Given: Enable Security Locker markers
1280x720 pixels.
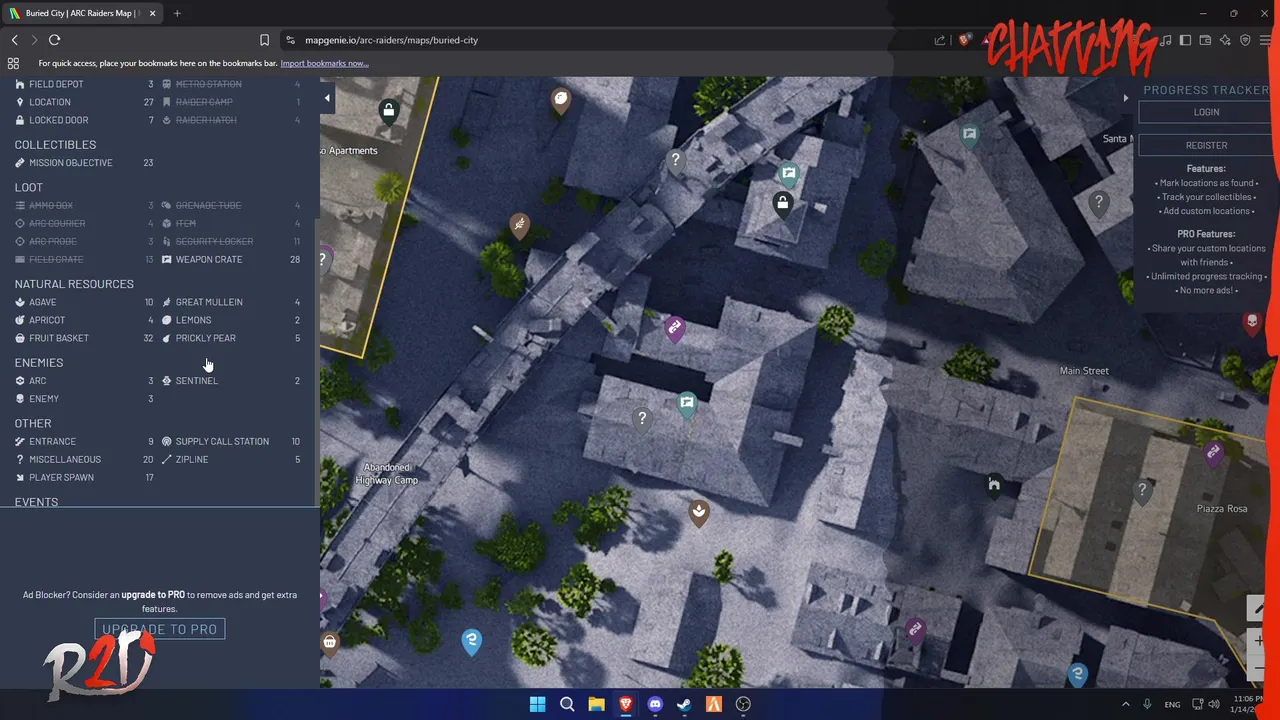Looking at the screenshot, I should click(x=231, y=241).
